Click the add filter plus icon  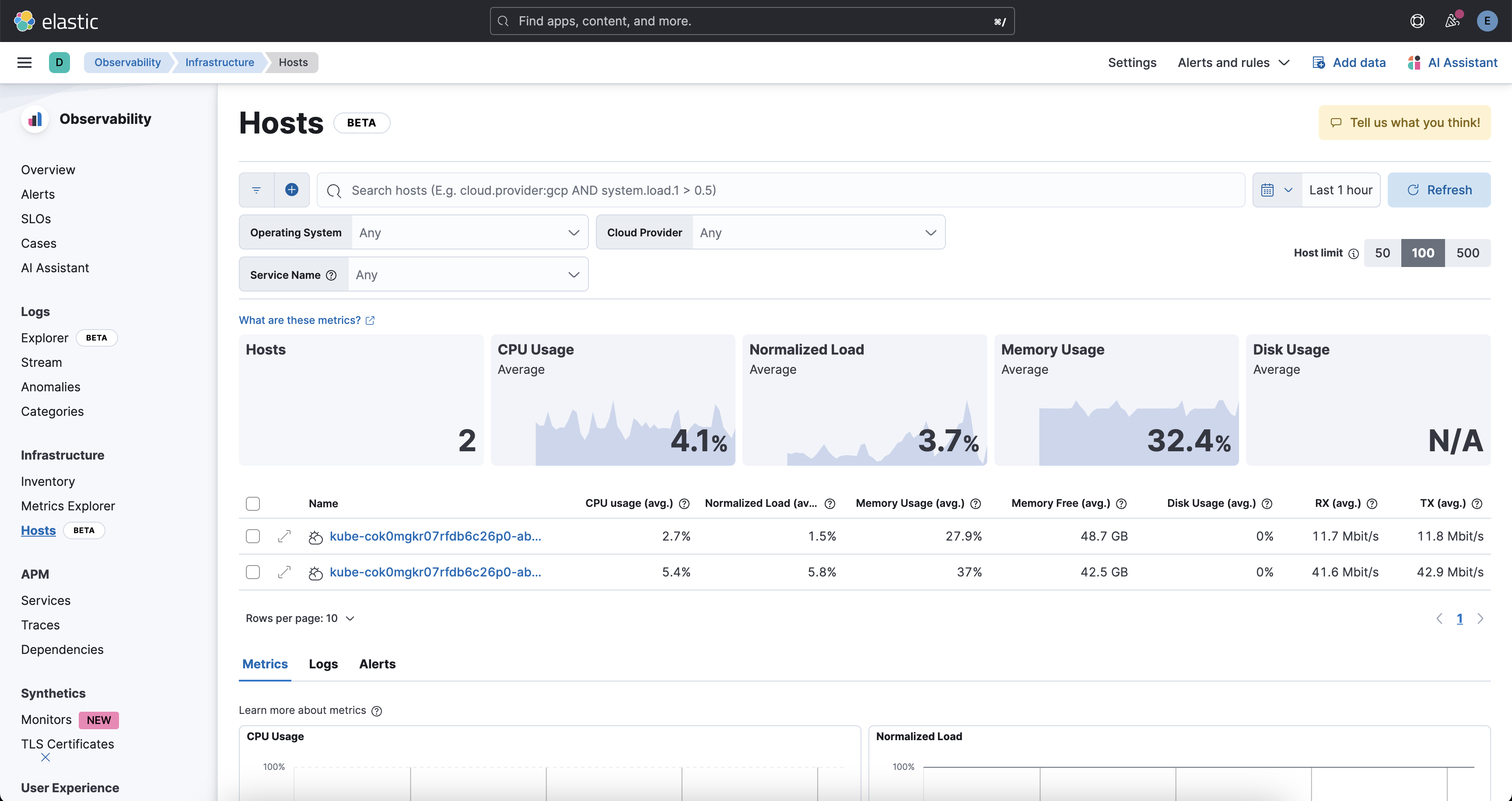pos(292,190)
